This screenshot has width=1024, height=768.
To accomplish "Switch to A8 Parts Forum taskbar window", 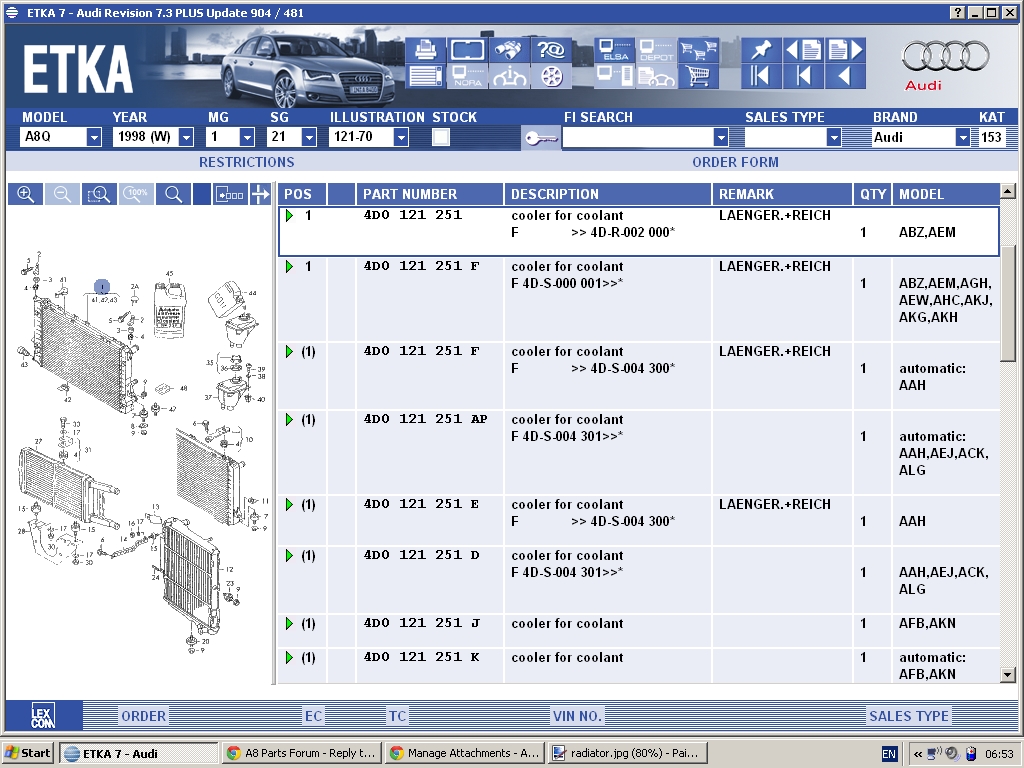I will (301, 753).
